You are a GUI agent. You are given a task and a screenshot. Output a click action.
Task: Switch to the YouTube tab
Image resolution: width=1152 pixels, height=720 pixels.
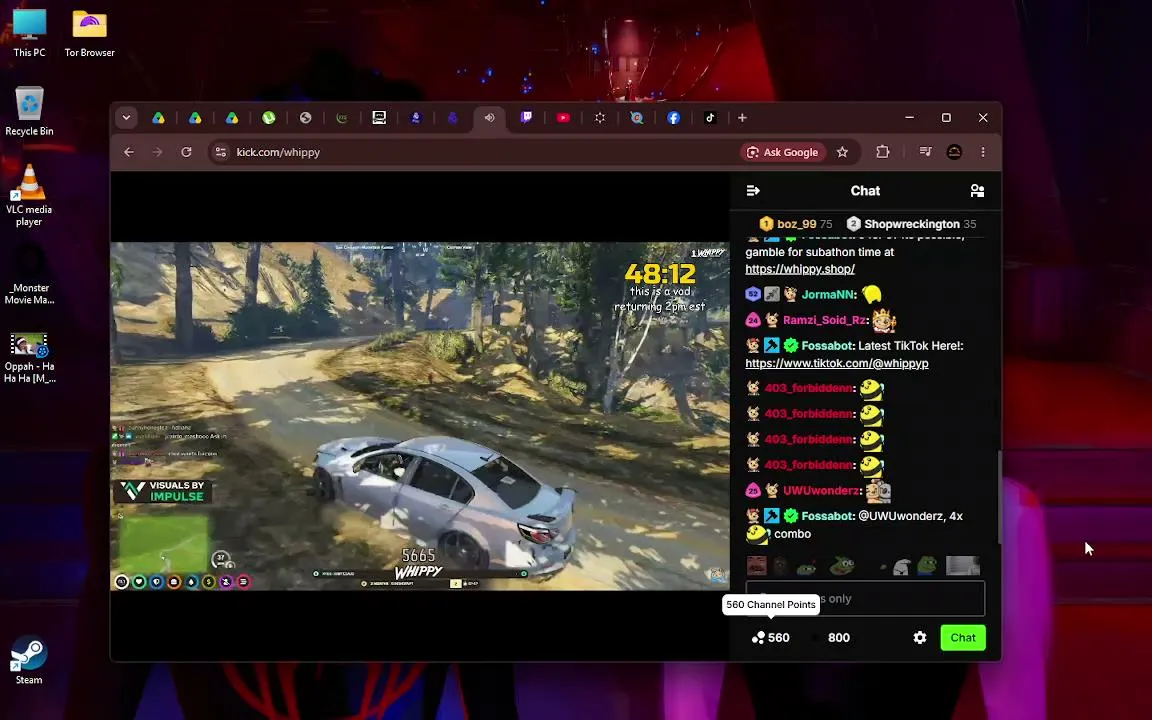click(x=563, y=118)
